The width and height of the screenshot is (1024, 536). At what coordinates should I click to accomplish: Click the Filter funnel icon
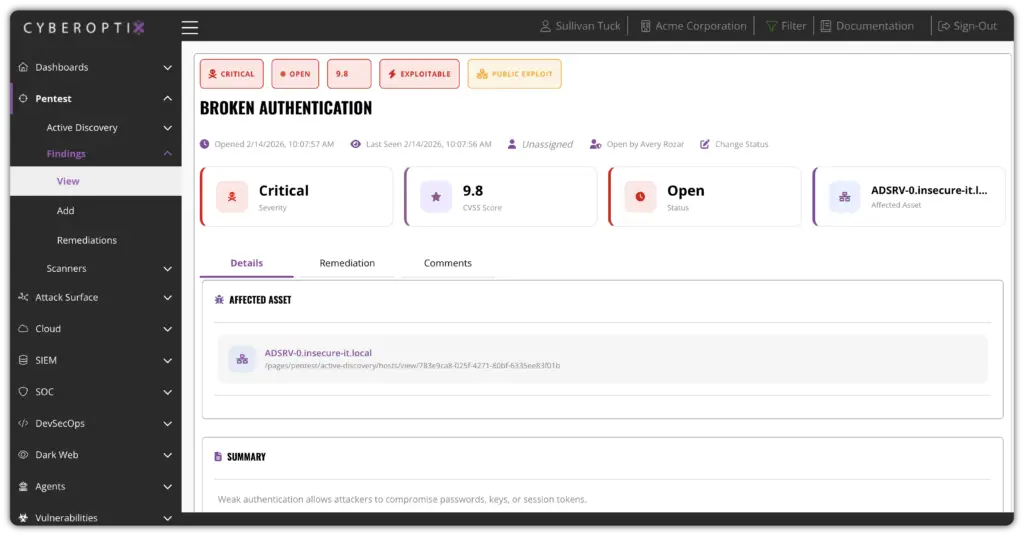(772, 26)
